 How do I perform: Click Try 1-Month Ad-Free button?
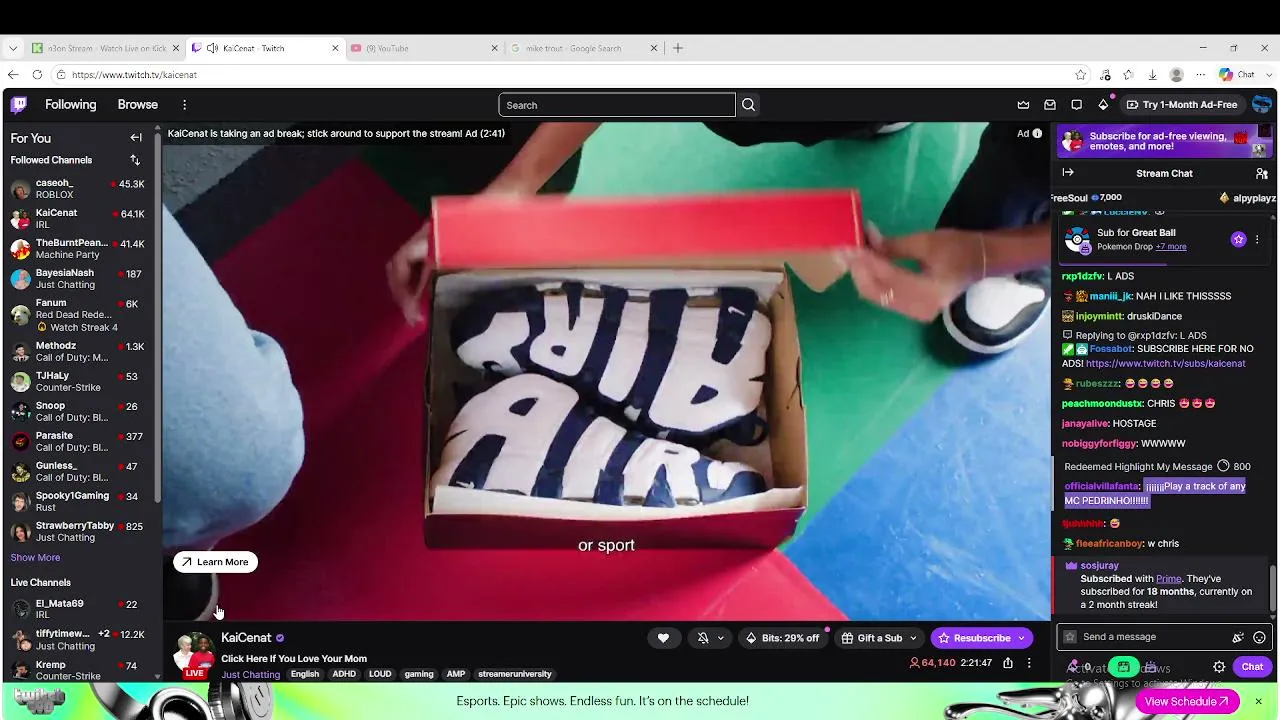[x=1181, y=105]
